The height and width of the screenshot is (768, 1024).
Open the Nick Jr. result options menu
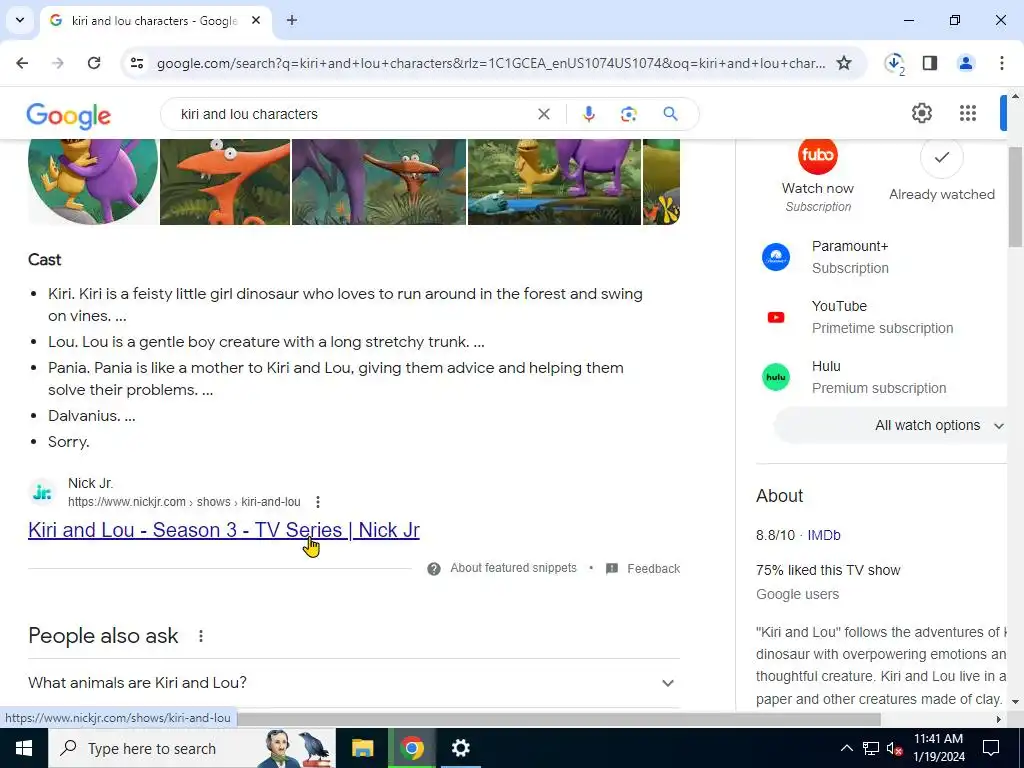tap(317, 502)
